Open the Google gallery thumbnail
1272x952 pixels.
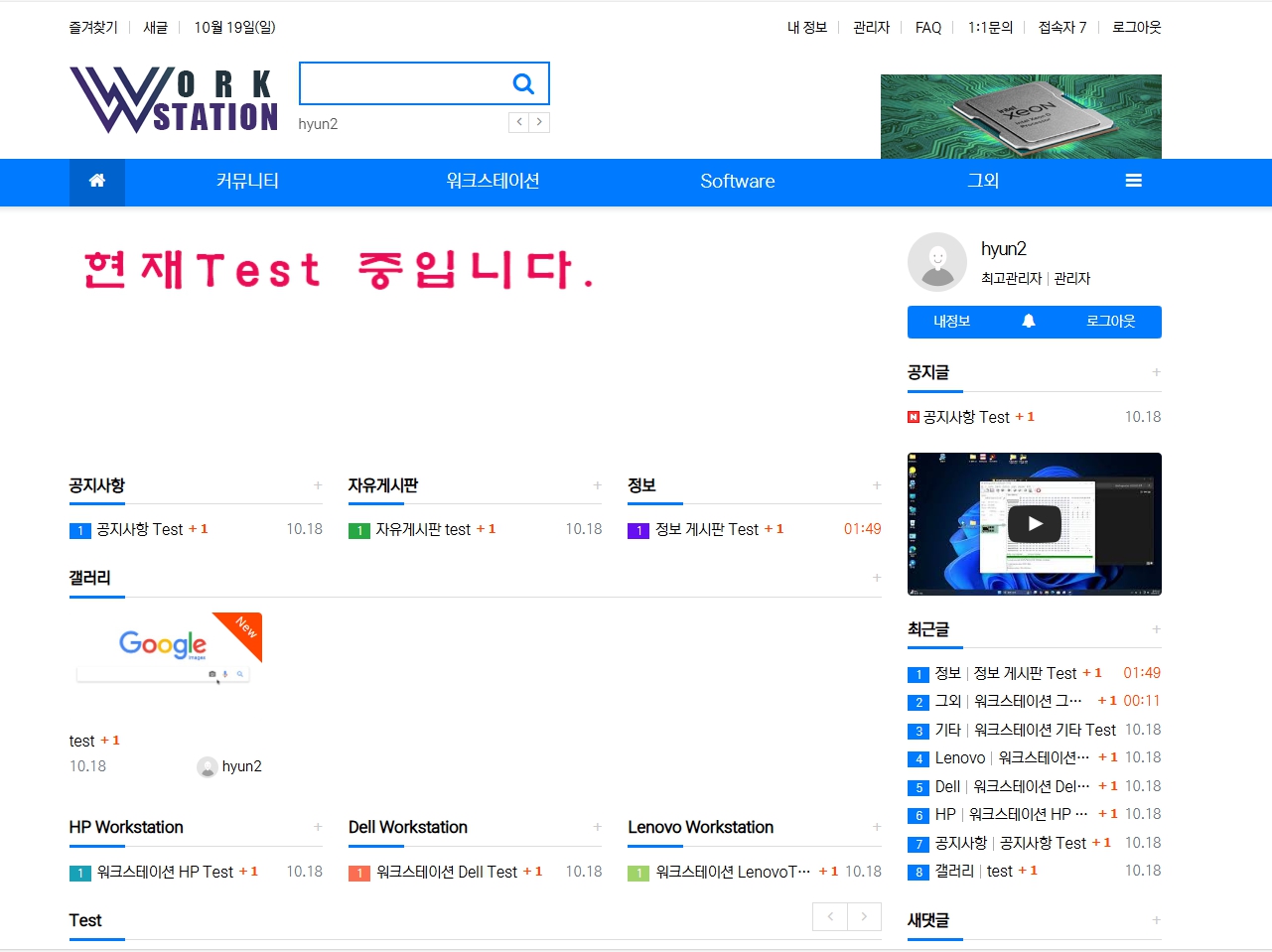166,650
